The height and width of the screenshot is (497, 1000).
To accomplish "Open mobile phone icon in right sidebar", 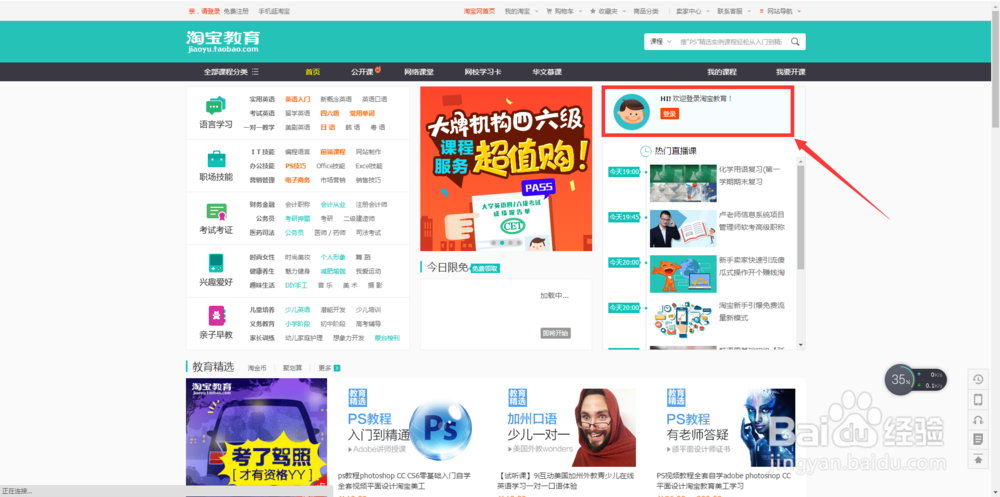I will coord(978,400).
